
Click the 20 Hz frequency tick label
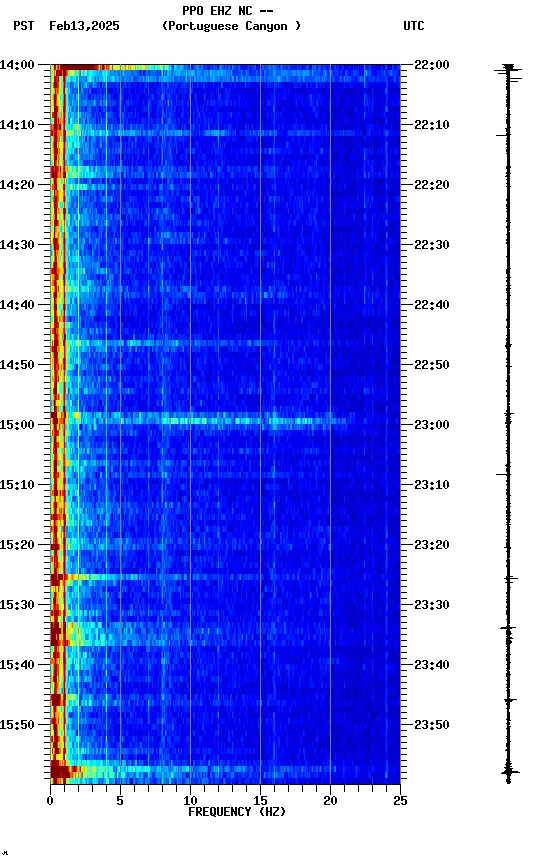tap(330, 801)
